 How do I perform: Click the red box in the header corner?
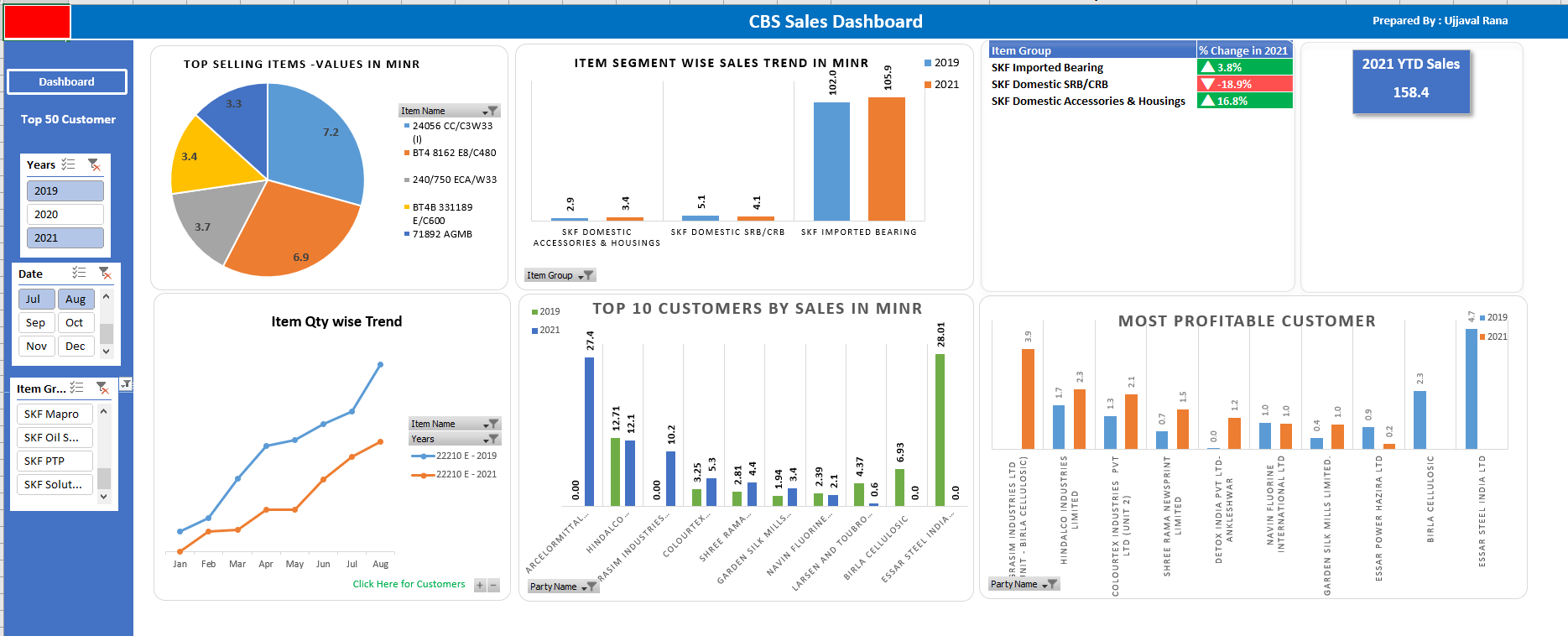pos(37,22)
